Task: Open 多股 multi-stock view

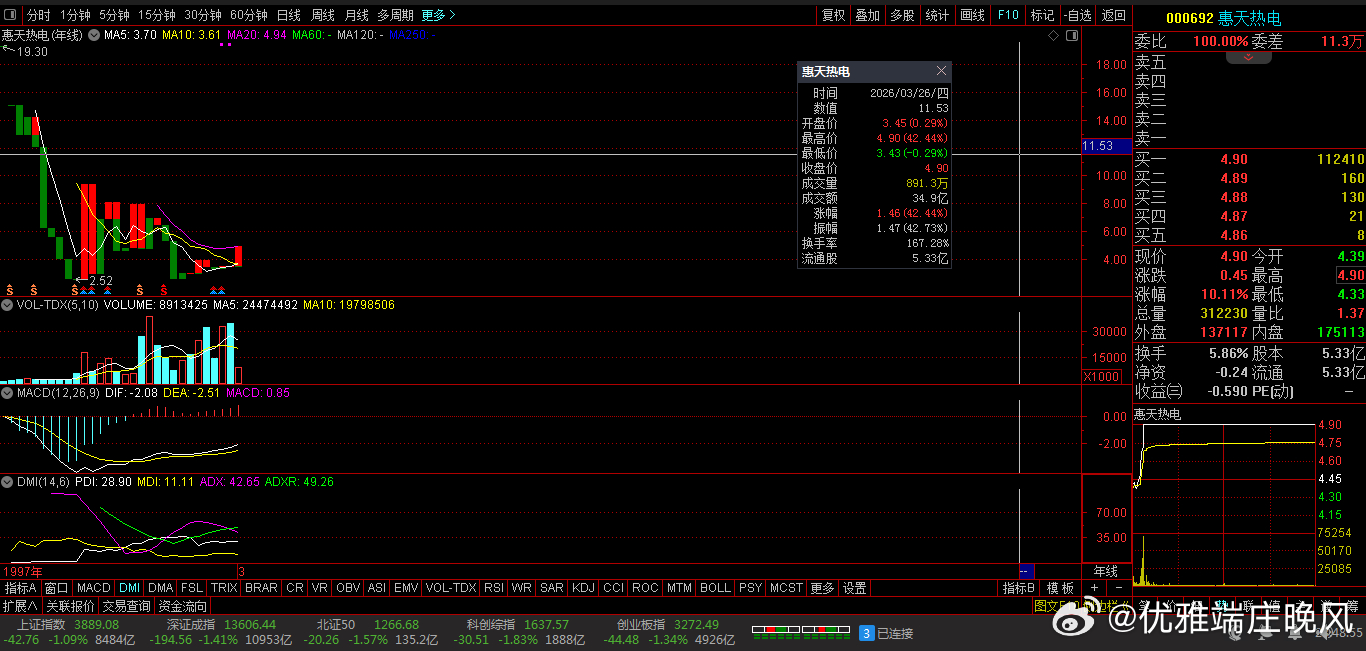Action: click(902, 15)
